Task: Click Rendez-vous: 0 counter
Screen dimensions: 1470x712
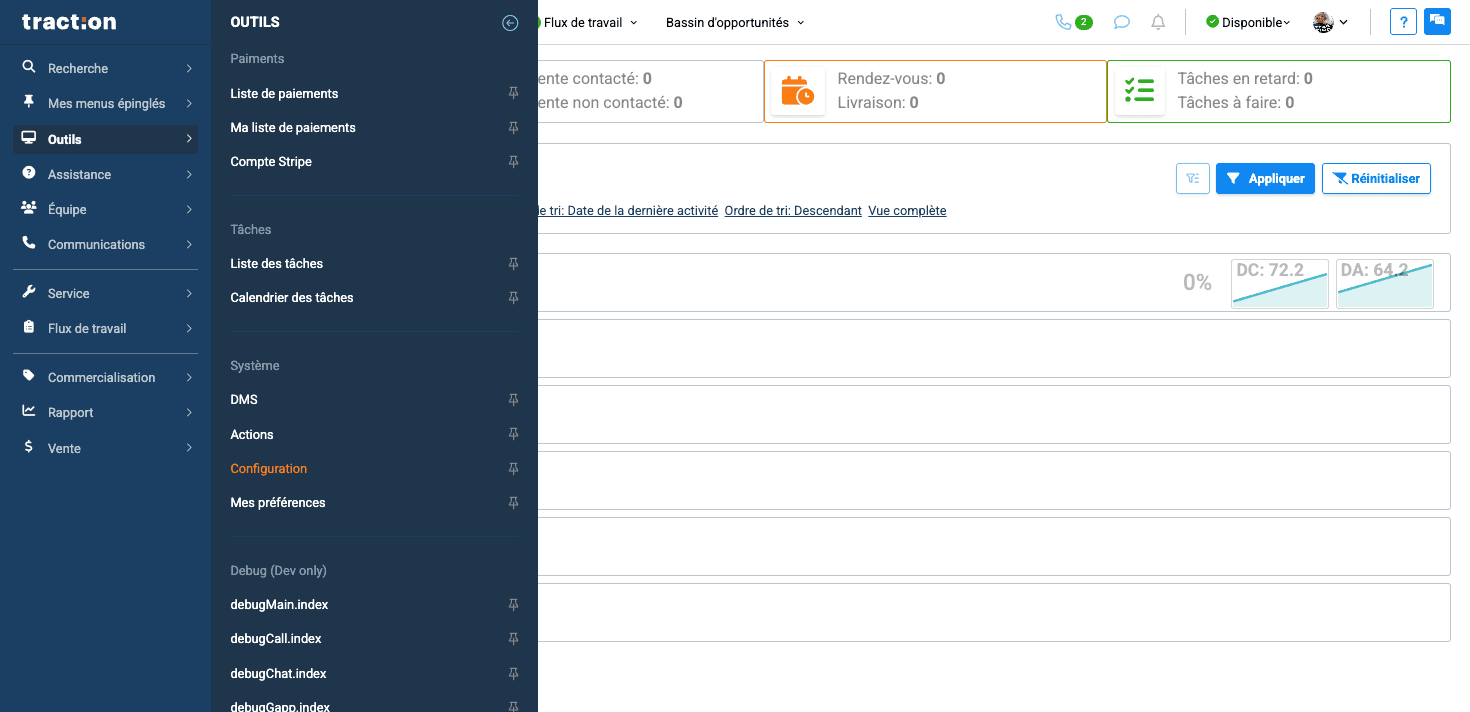Action: click(x=891, y=78)
